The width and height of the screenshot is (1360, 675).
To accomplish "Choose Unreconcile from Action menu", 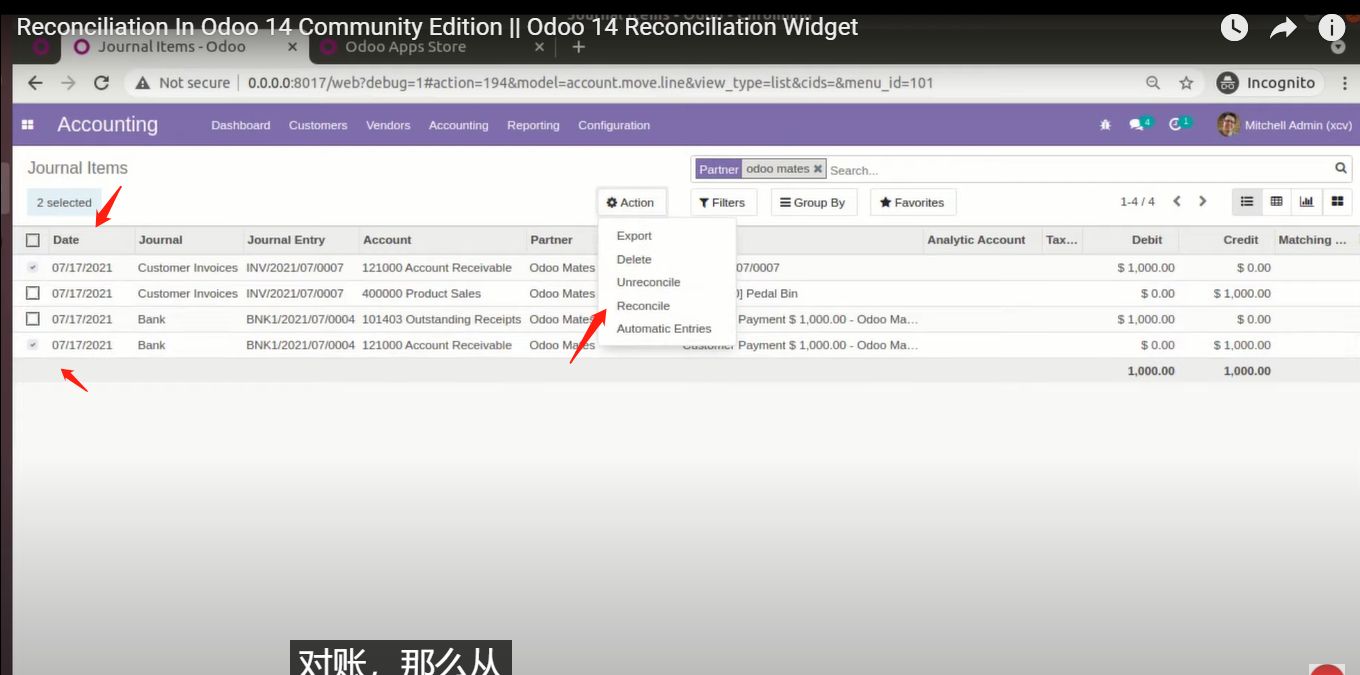I will [x=648, y=282].
